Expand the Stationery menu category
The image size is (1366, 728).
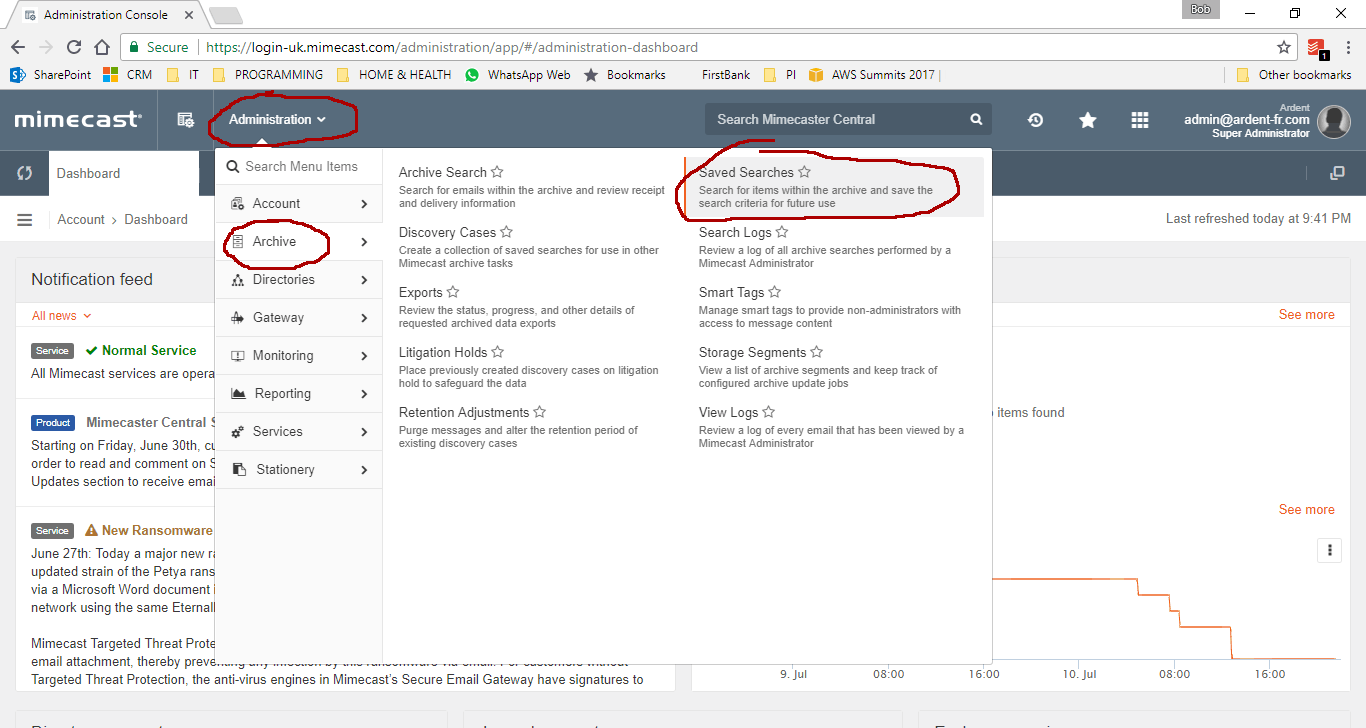pyautogui.click(x=299, y=470)
